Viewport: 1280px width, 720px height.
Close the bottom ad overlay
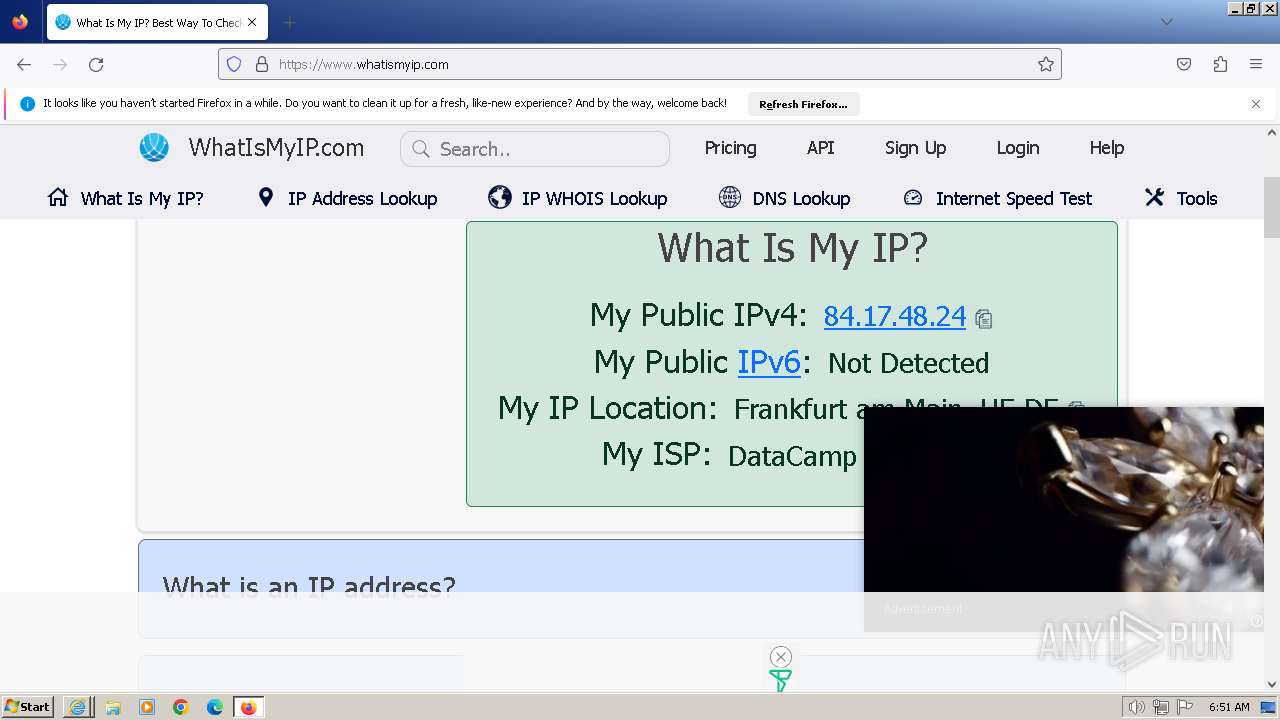[781, 657]
